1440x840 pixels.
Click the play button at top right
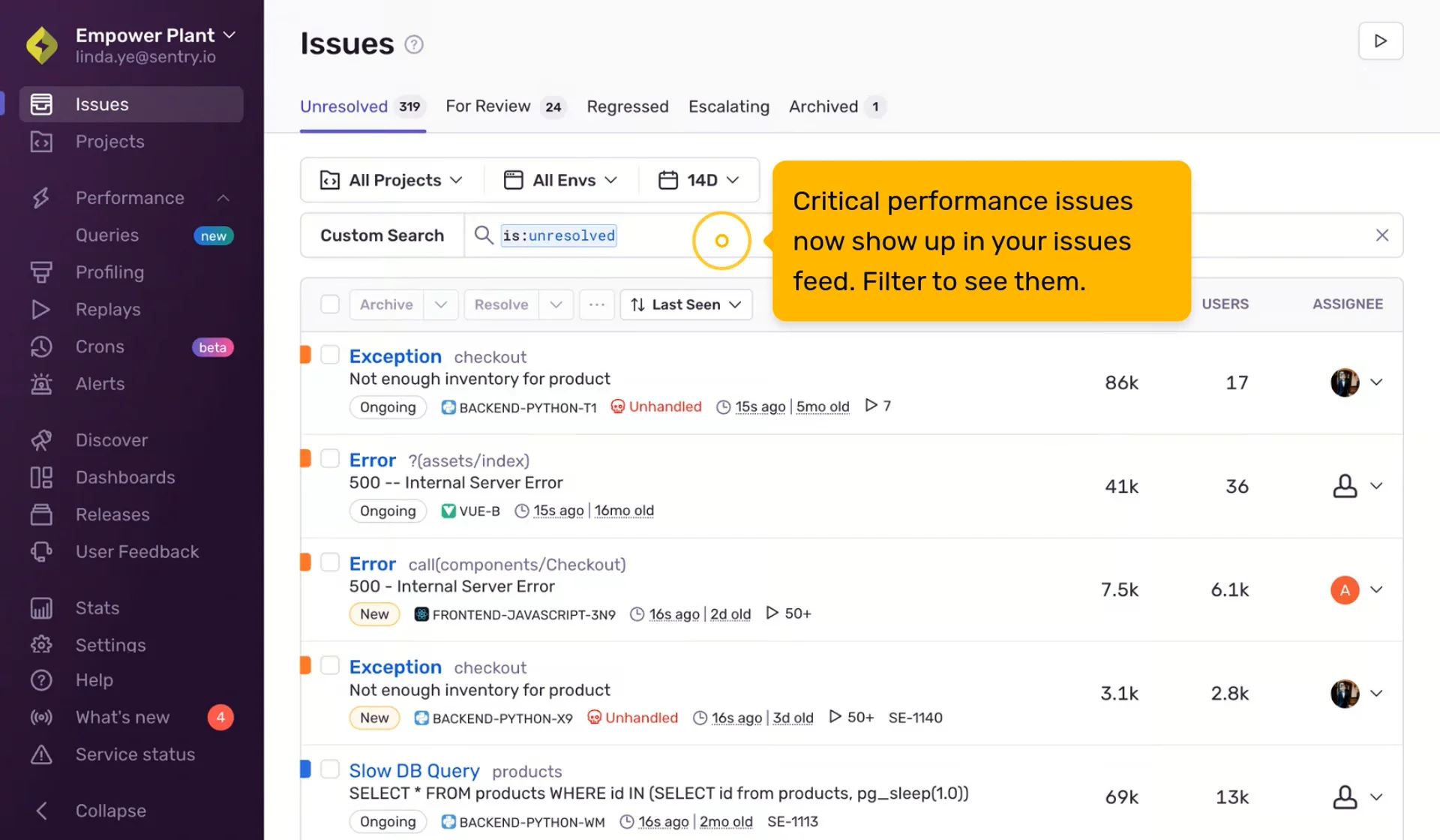point(1381,41)
